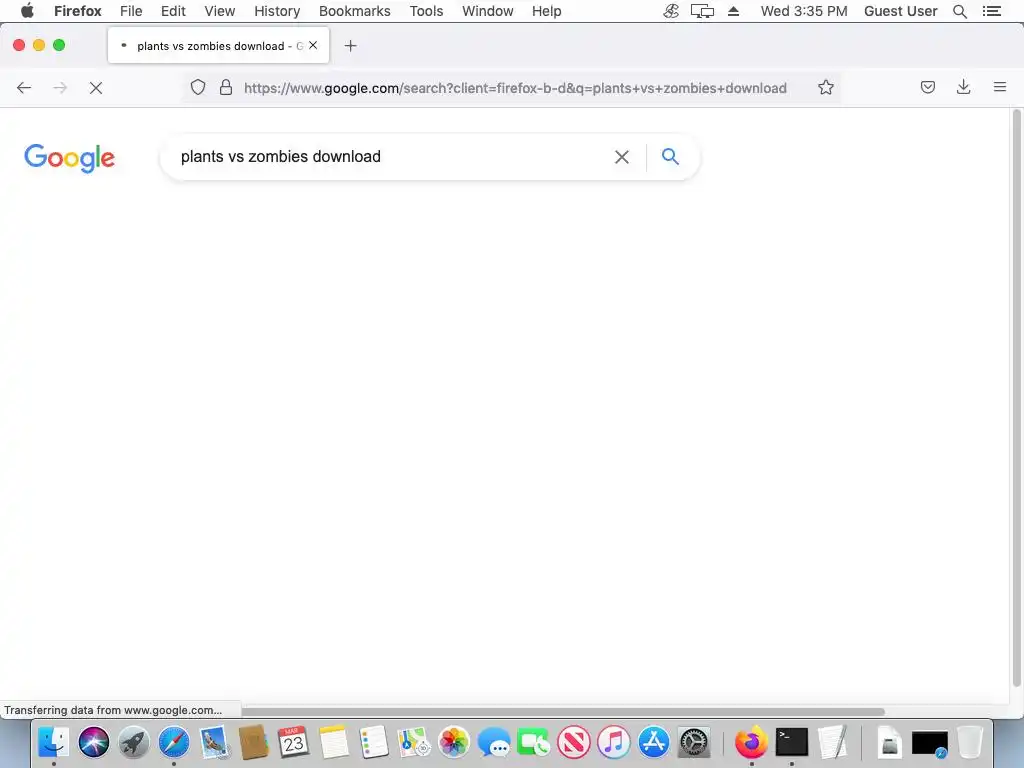1024x768 pixels.
Task: Open the Apple menu
Action: point(27,10)
